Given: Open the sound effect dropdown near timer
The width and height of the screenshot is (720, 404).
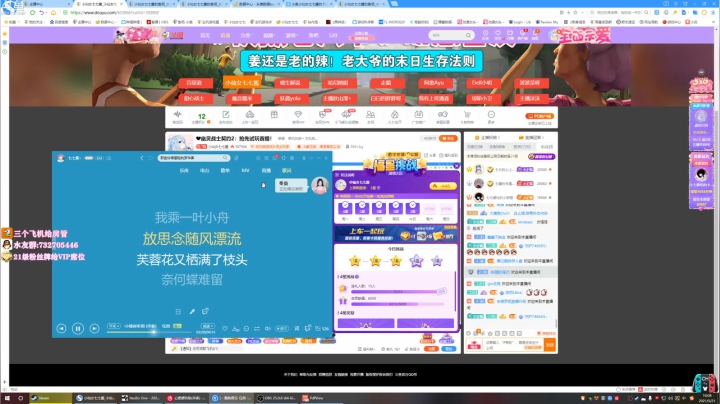Looking at the screenshot, I should point(208,326).
